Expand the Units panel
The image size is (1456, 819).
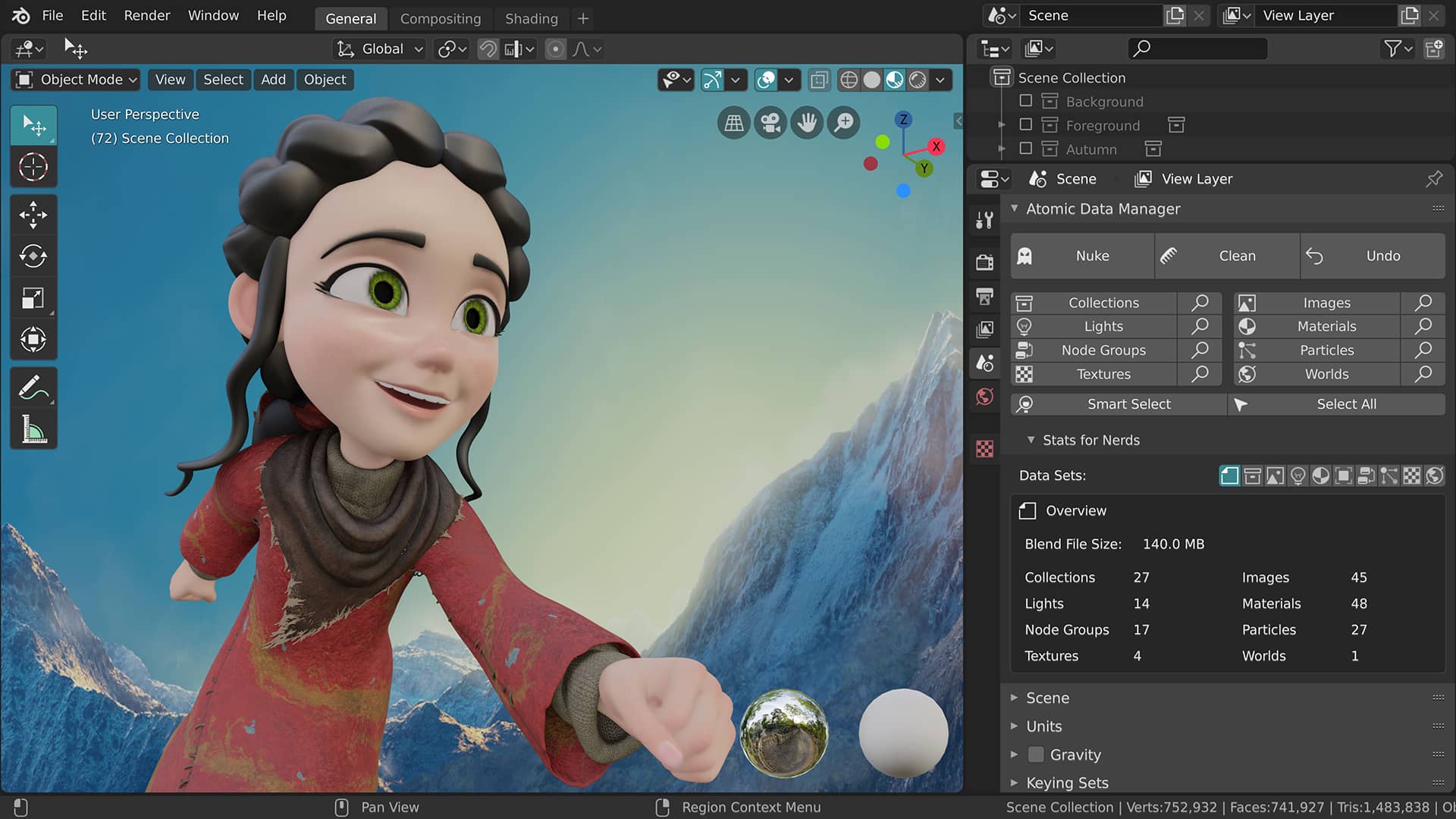click(1014, 726)
